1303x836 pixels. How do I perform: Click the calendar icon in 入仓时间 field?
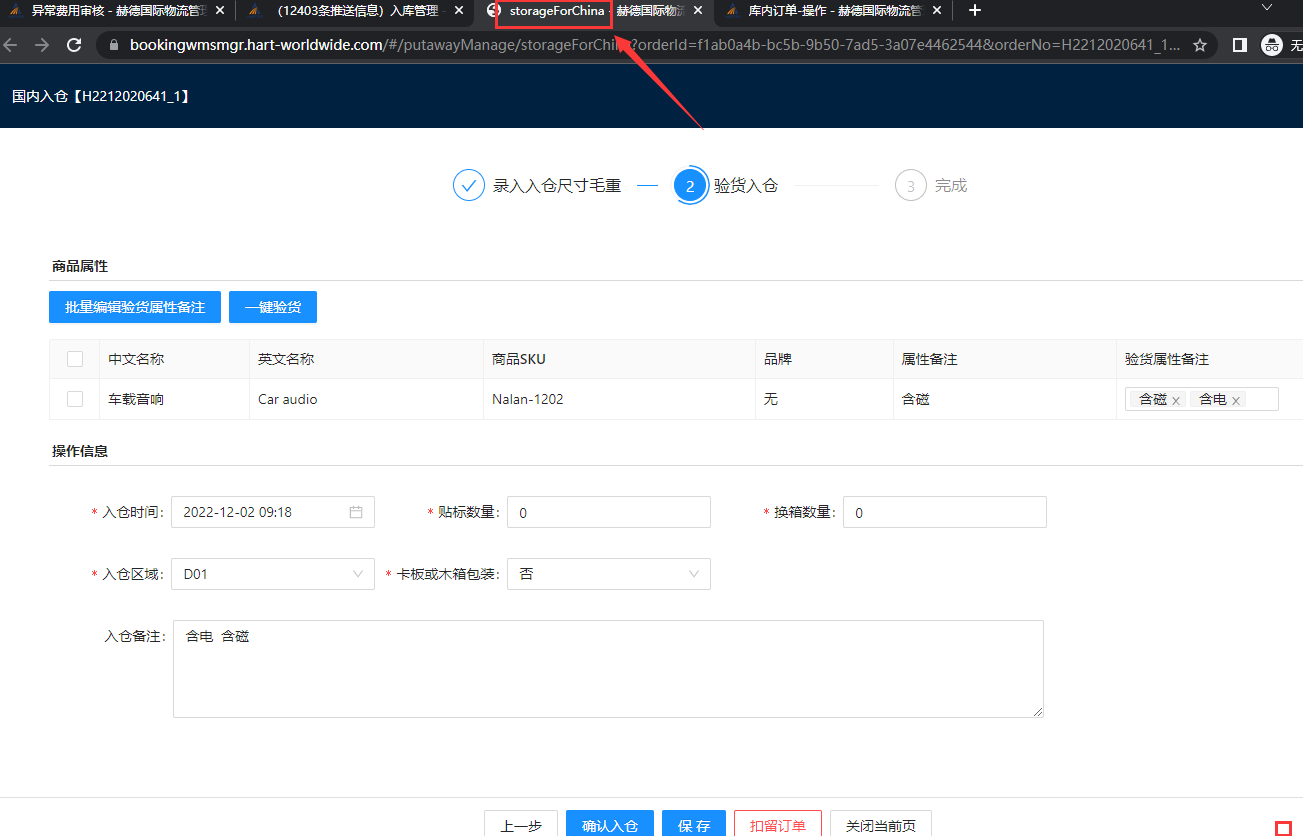[x=356, y=512]
